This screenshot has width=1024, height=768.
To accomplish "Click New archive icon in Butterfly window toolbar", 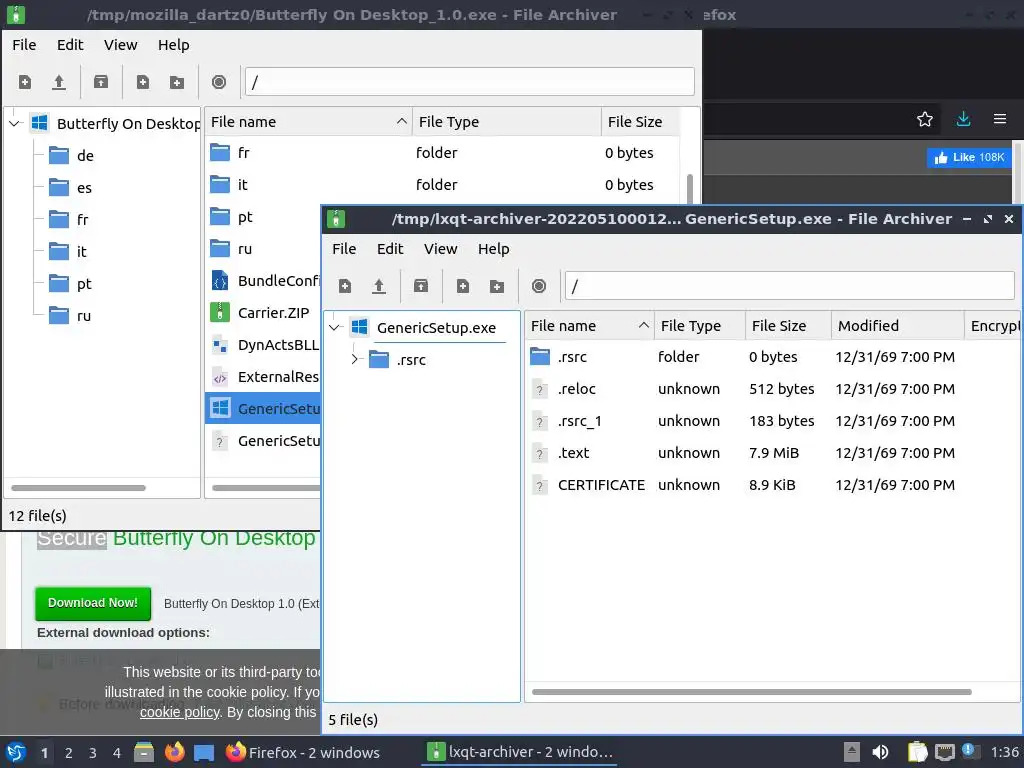I will coord(25,82).
